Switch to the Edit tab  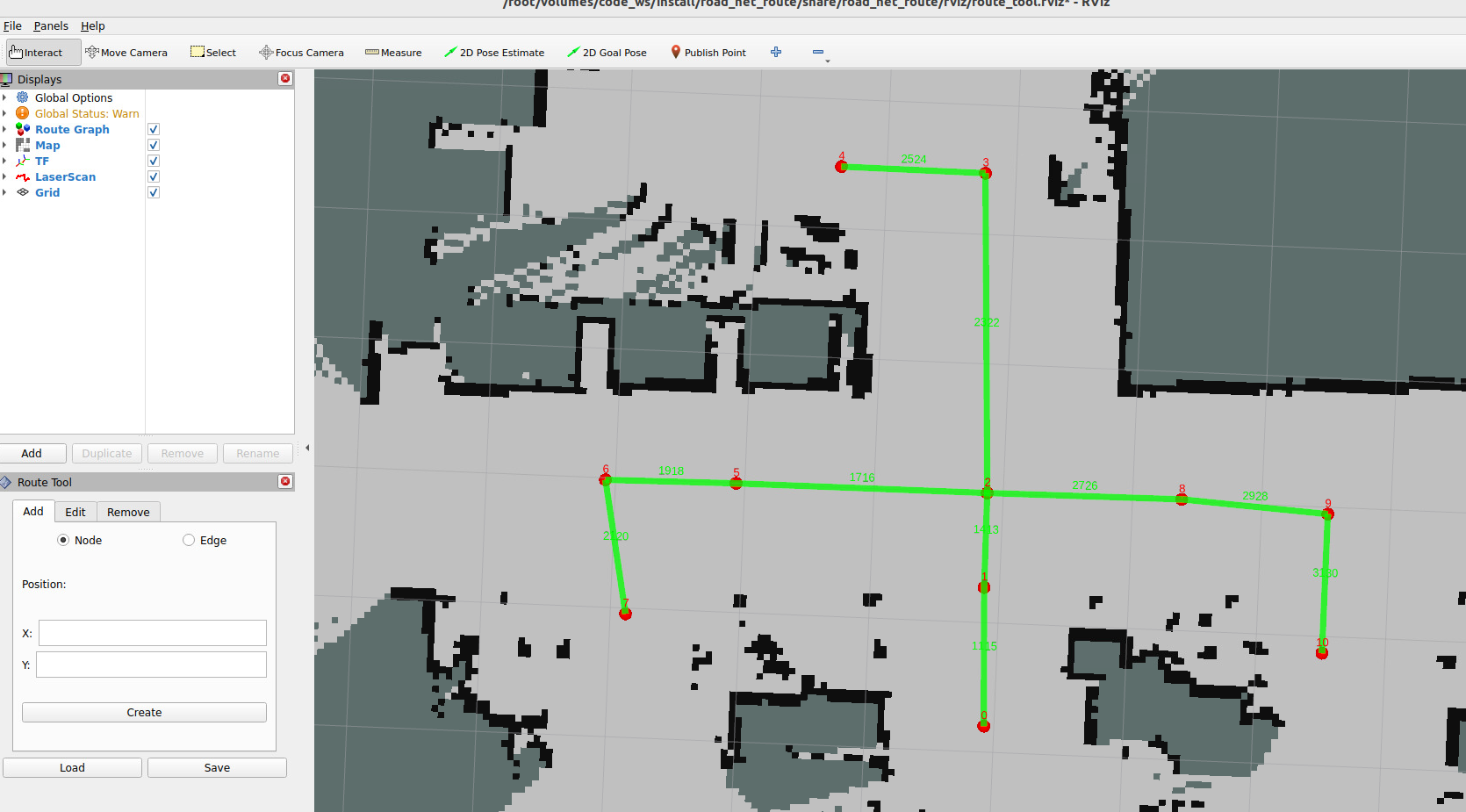pyautogui.click(x=75, y=513)
